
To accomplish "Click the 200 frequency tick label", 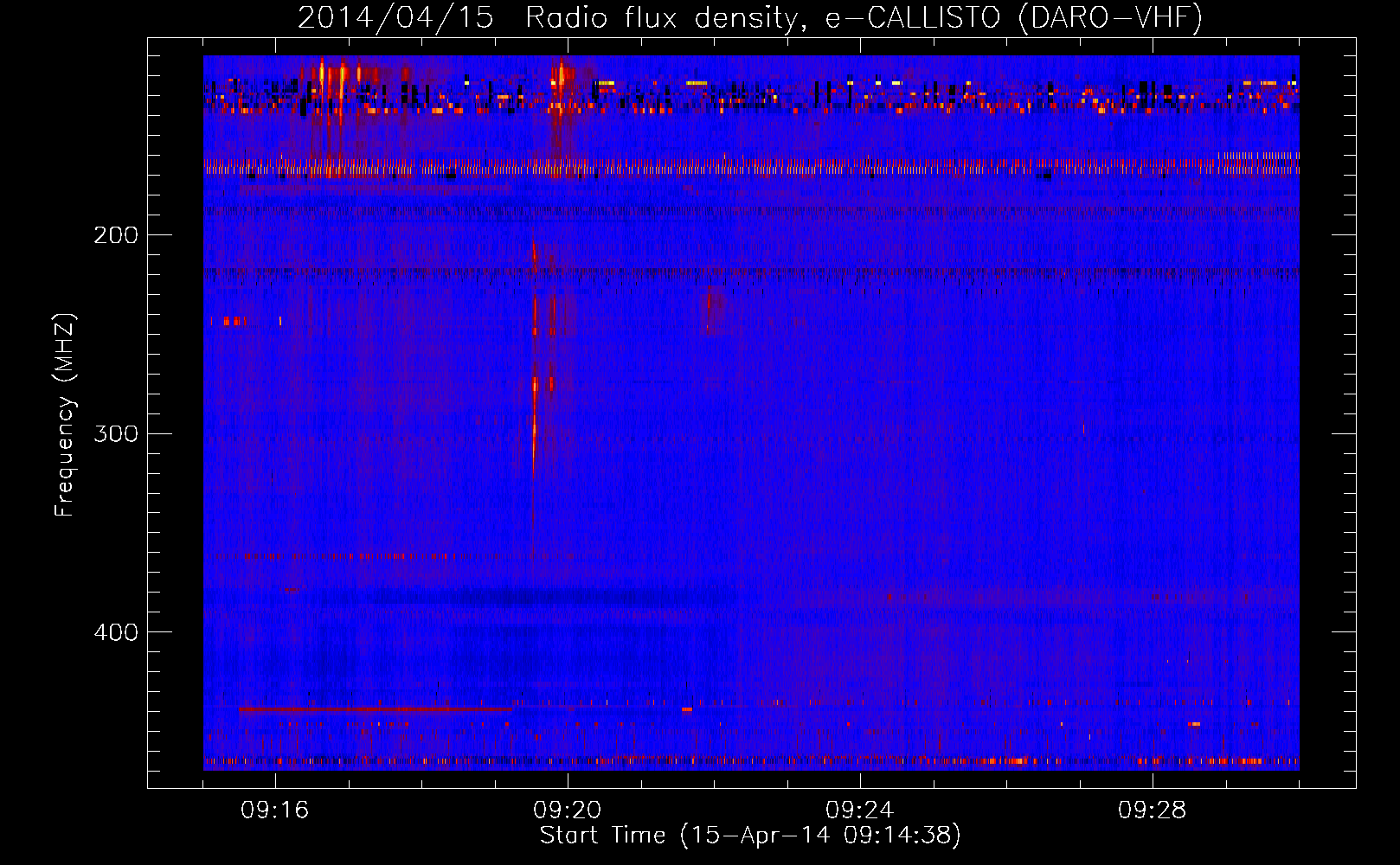I will click(116, 235).
